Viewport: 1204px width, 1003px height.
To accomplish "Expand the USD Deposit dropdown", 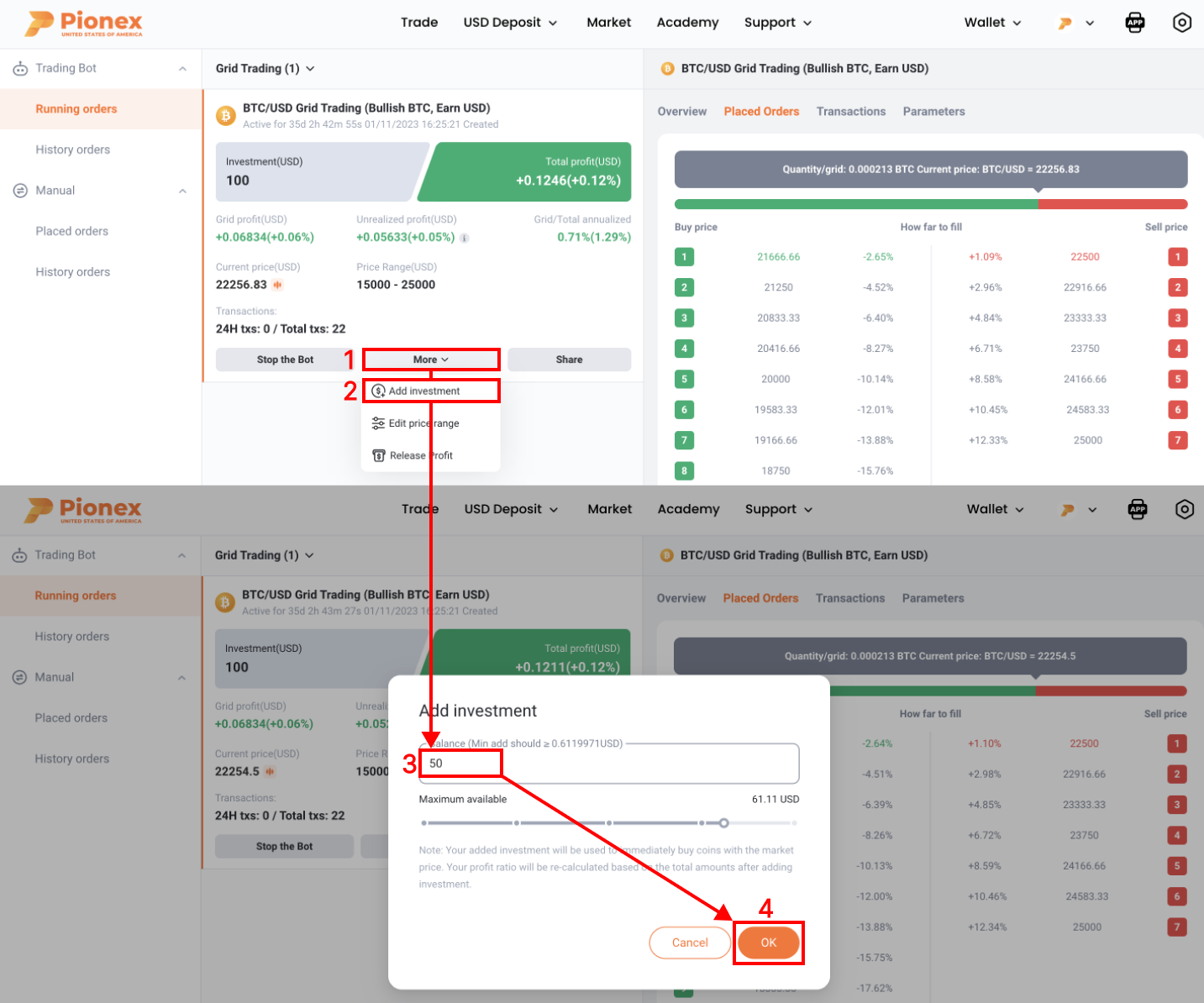I will (510, 22).
